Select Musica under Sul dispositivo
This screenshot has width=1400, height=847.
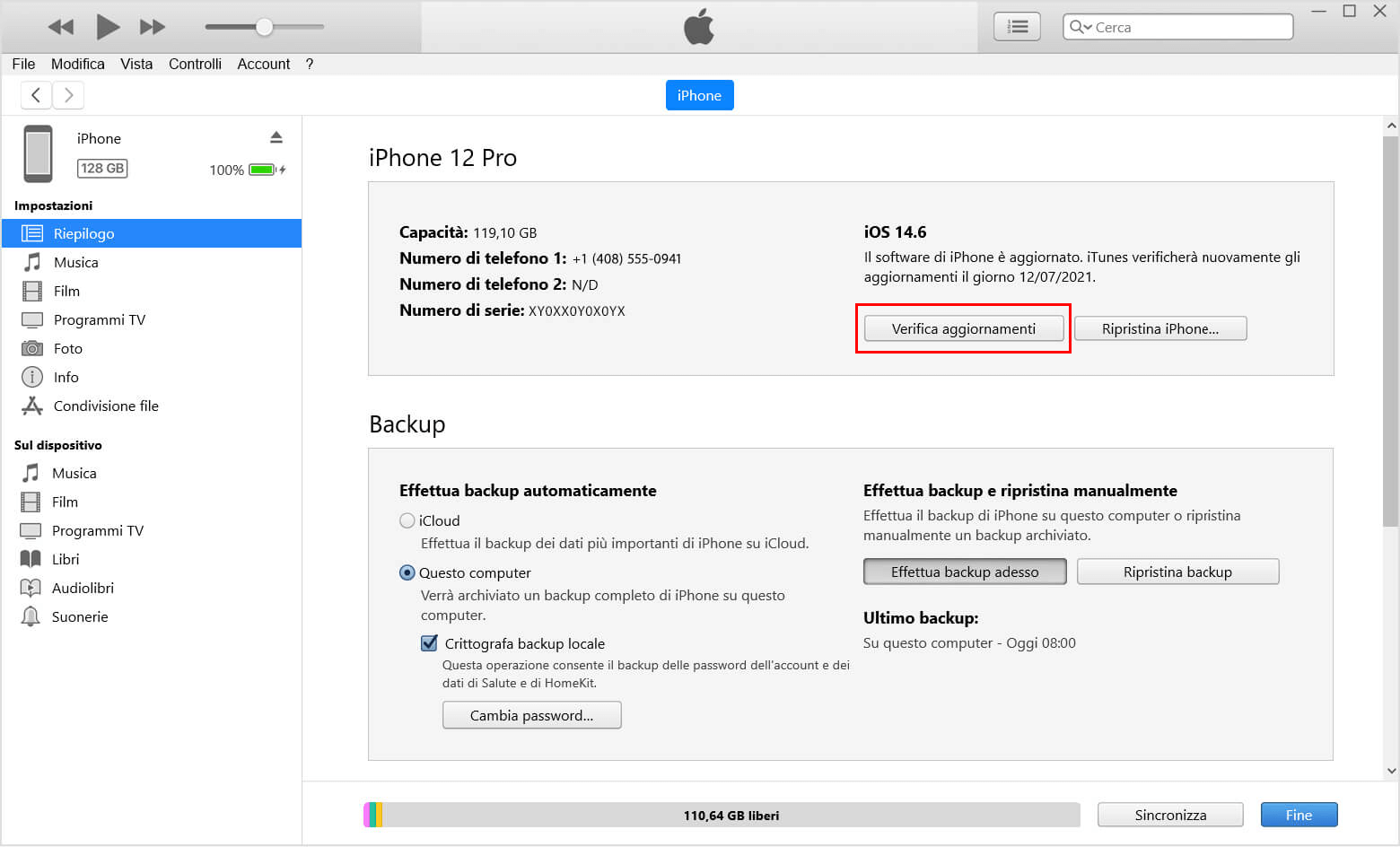[x=152, y=473]
